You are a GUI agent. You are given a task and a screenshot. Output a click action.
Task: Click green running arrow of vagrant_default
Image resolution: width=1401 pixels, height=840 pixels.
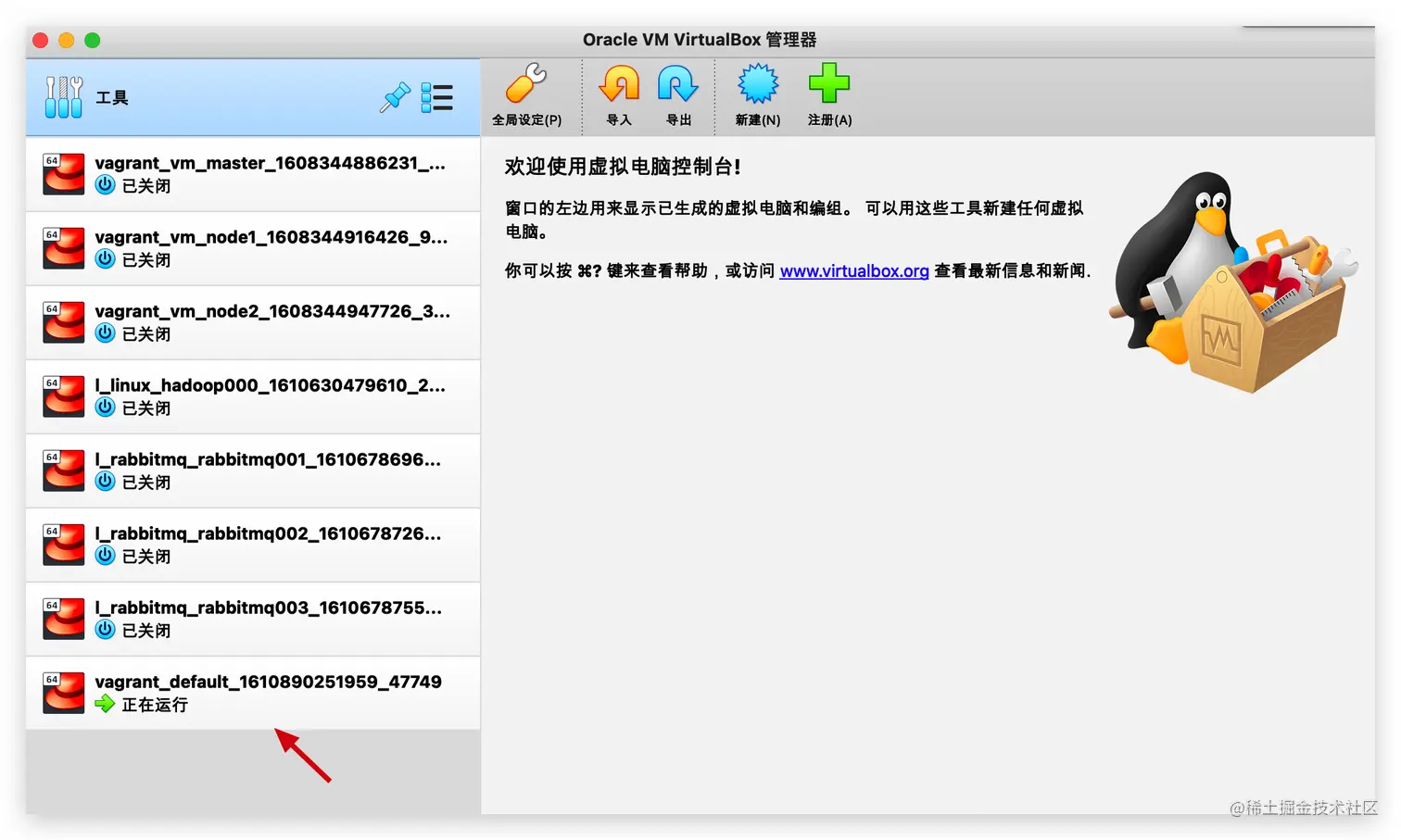click(106, 704)
